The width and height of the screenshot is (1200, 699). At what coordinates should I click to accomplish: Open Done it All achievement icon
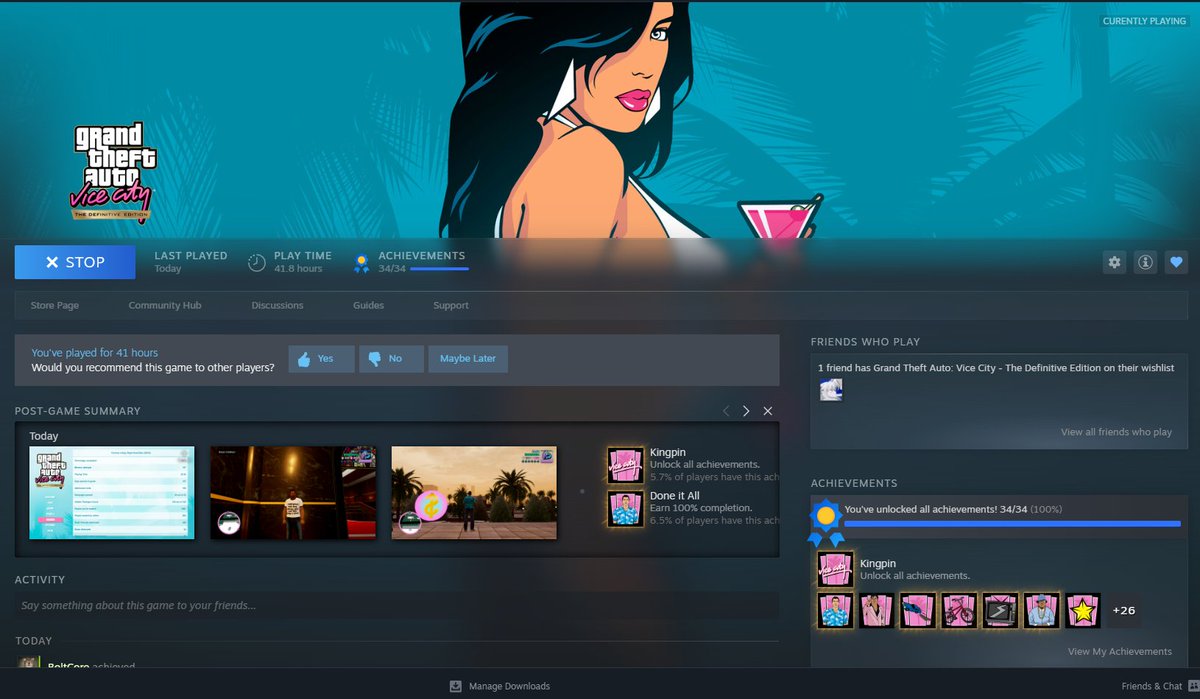pos(626,509)
